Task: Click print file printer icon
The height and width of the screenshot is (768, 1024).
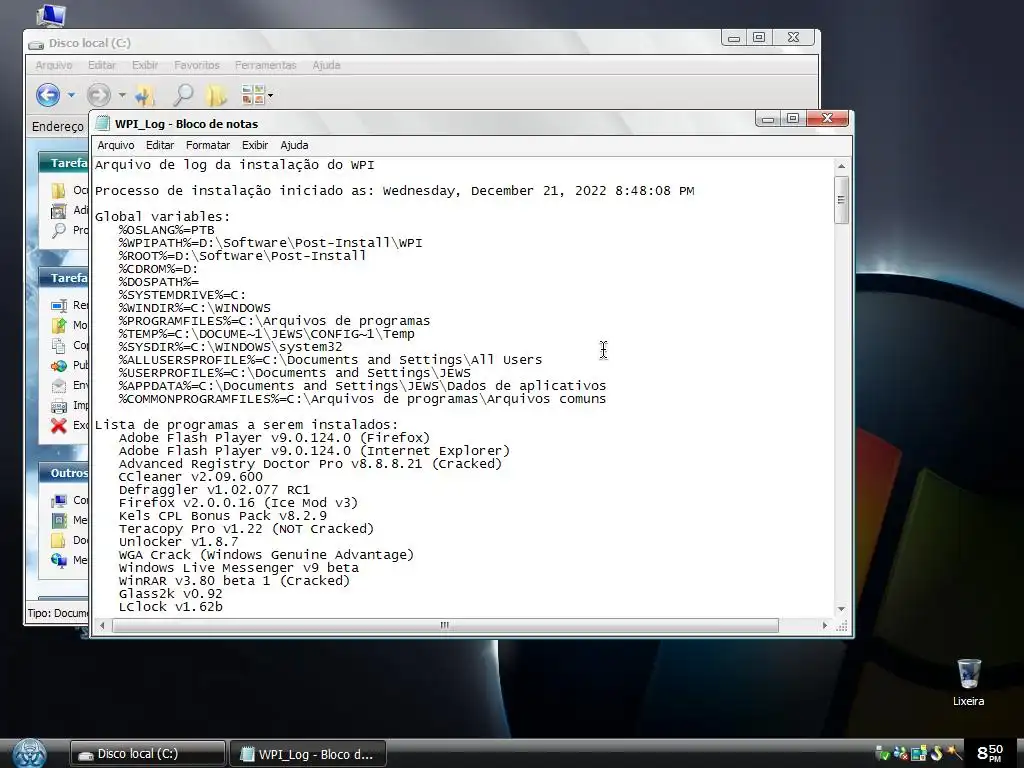Action: [59, 406]
